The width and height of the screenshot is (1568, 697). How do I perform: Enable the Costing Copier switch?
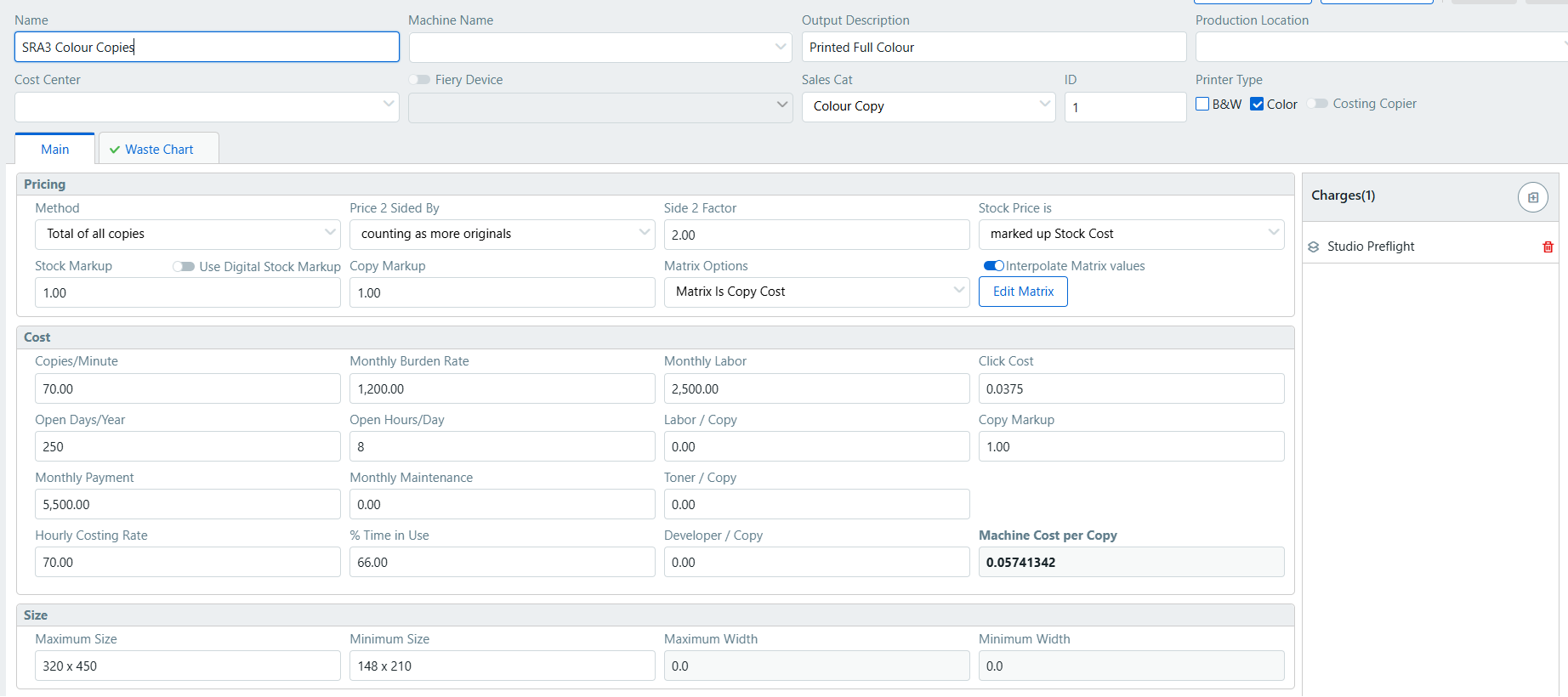pos(1318,104)
